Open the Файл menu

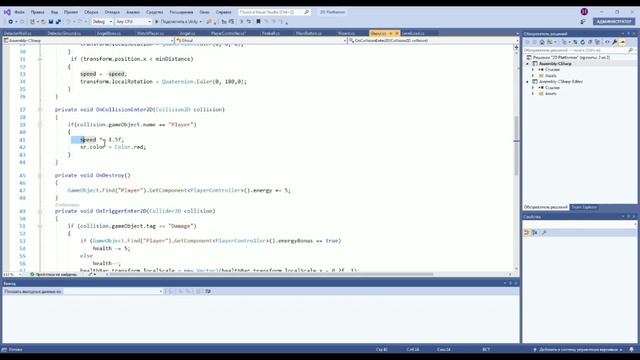coord(19,12)
